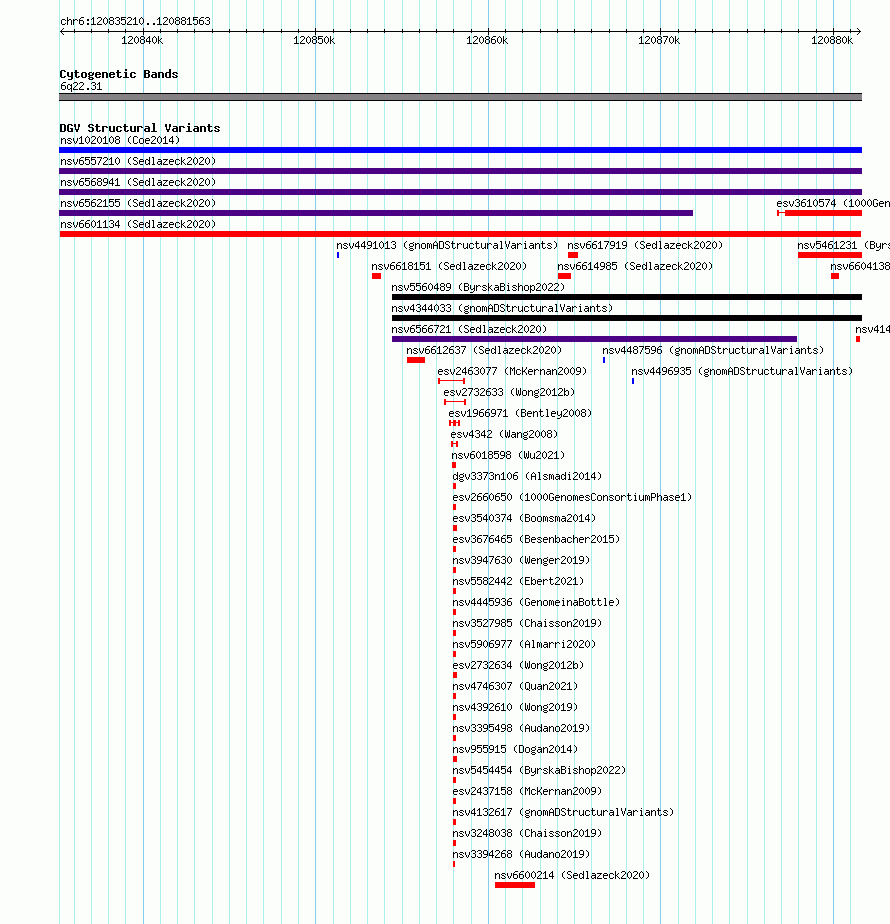The width and height of the screenshot is (890, 924).
Task: Open nsv5906977 (Almarri2020) variant
Action: 524,645
